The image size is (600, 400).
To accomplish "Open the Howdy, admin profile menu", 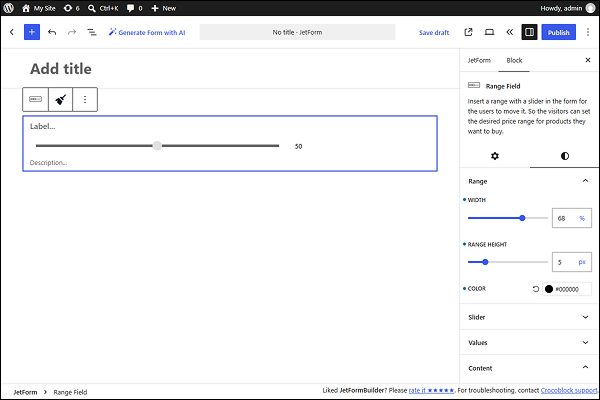I will click(x=568, y=8).
